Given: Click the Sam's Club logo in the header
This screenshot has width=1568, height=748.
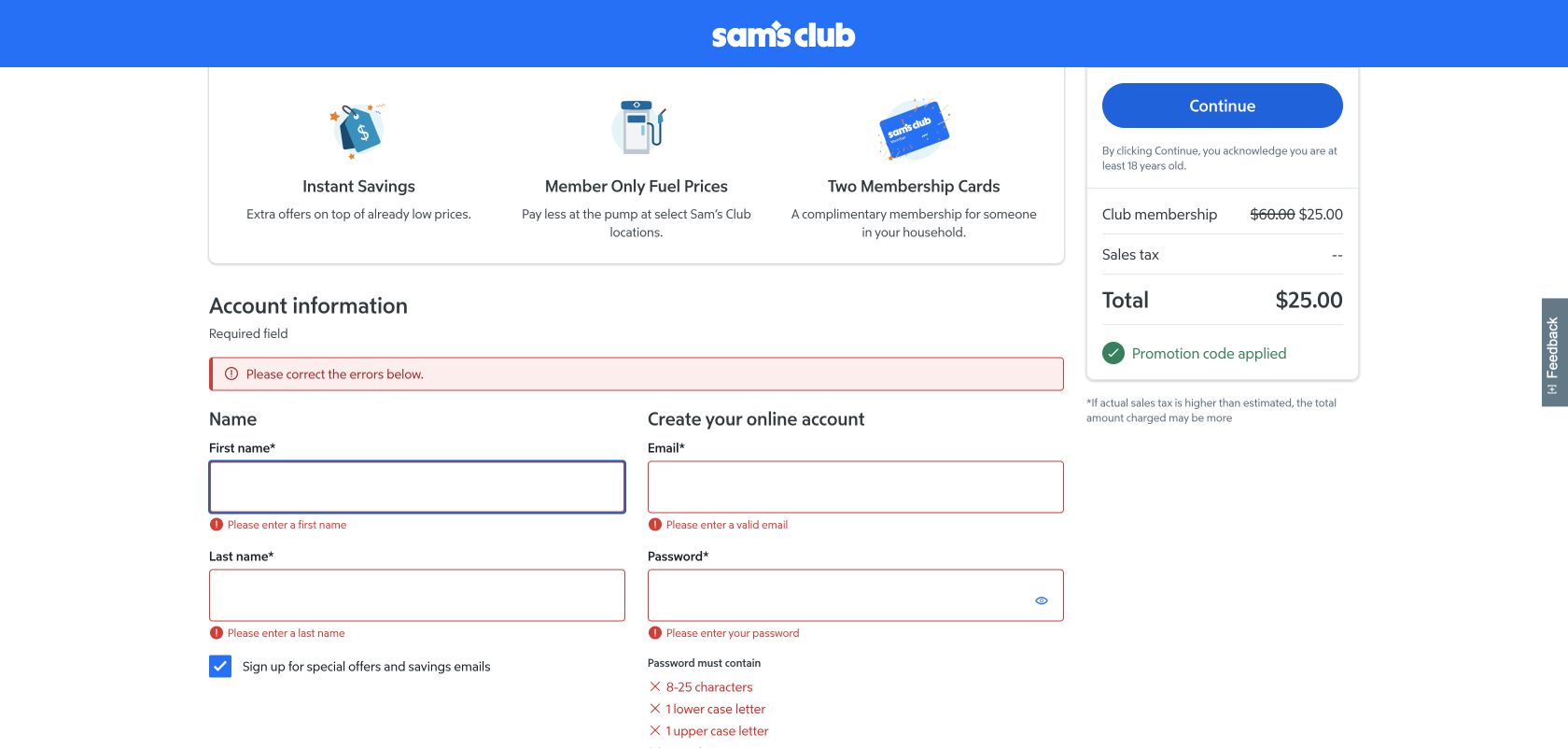Looking at the screenshot, I should 783,35.
